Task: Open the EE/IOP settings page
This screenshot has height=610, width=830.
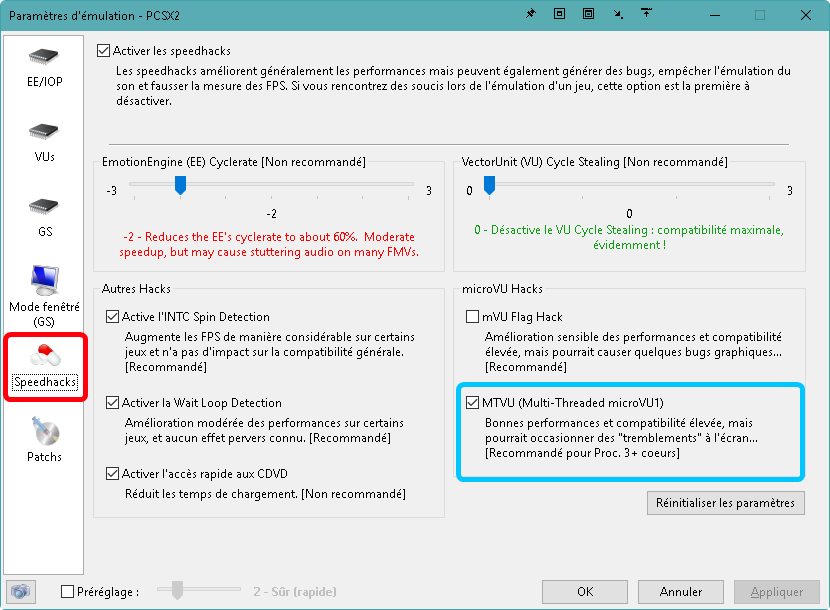Action: point(44,66)
